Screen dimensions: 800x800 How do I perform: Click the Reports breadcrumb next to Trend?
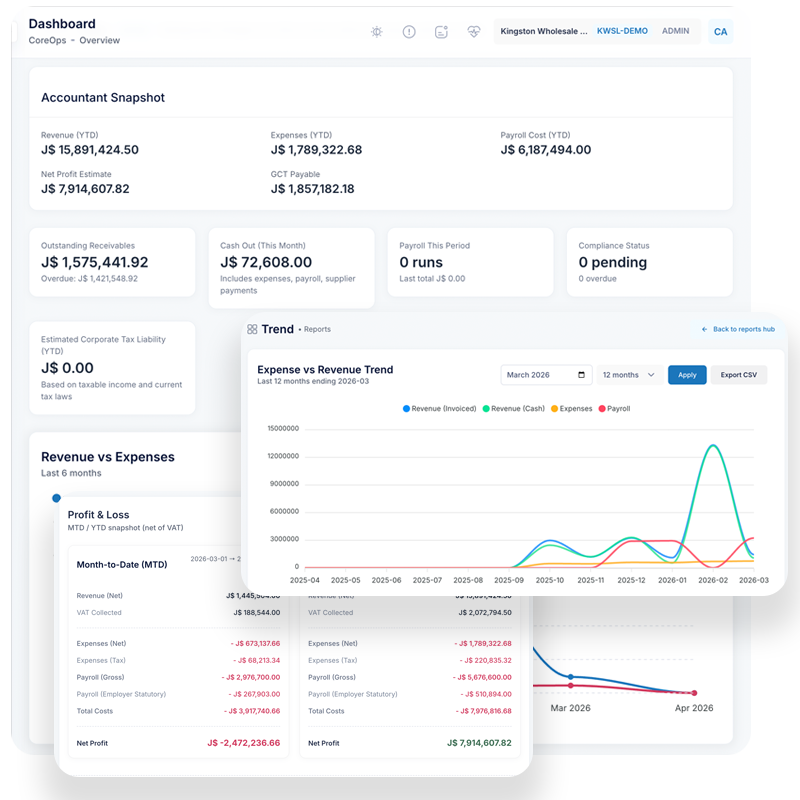(x=317, y=330)
